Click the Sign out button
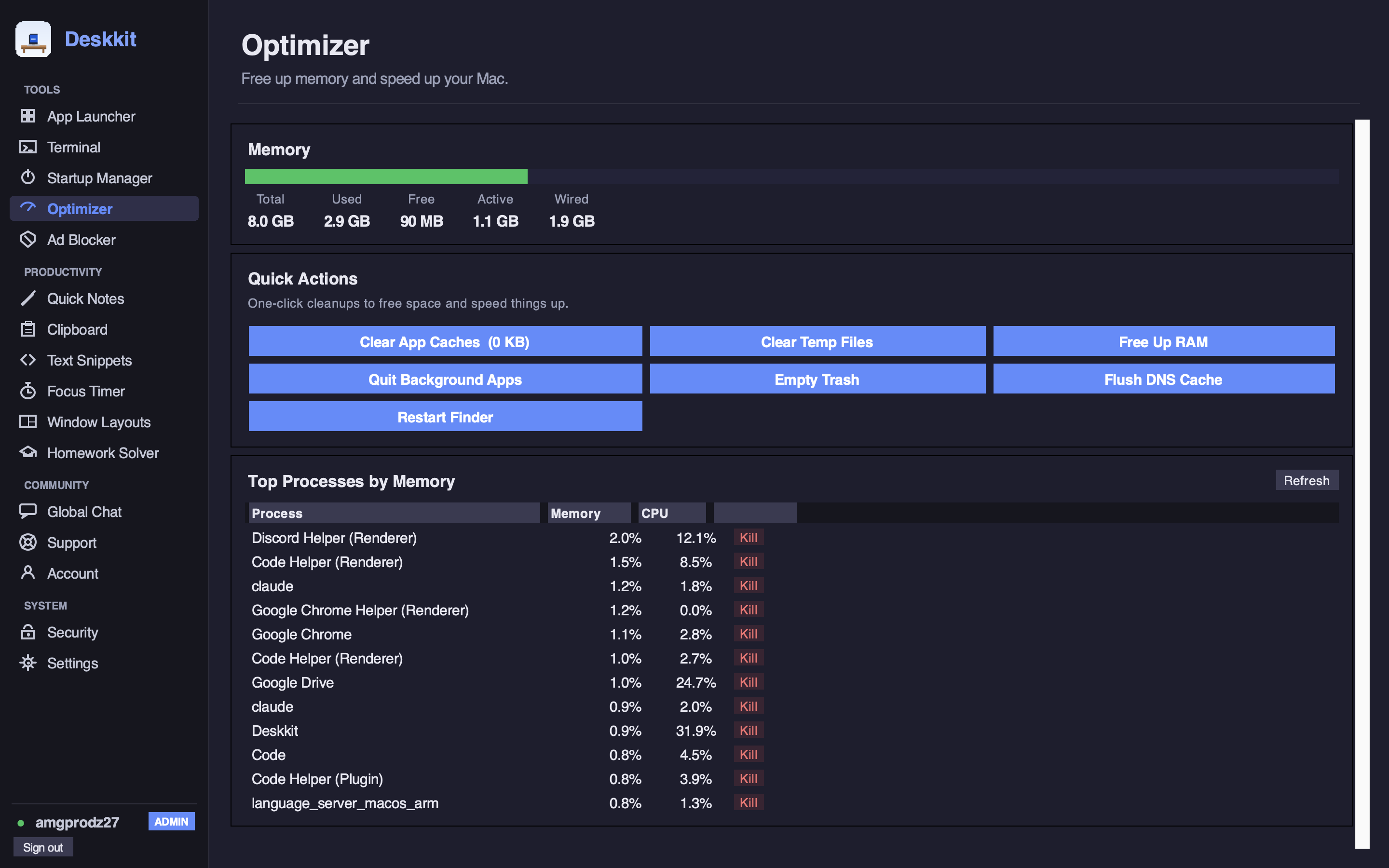The height and width of the screenshot is (868, 1389). tap(43, 847)
